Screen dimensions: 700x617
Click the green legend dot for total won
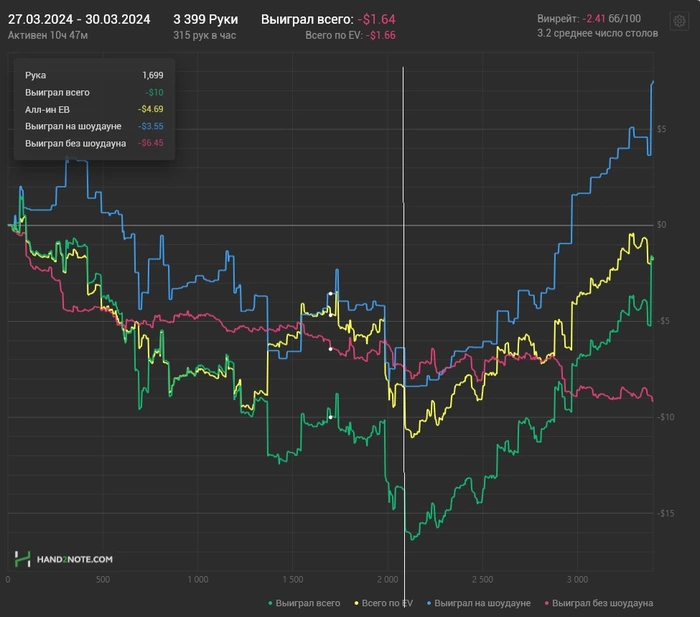point(271,603)
